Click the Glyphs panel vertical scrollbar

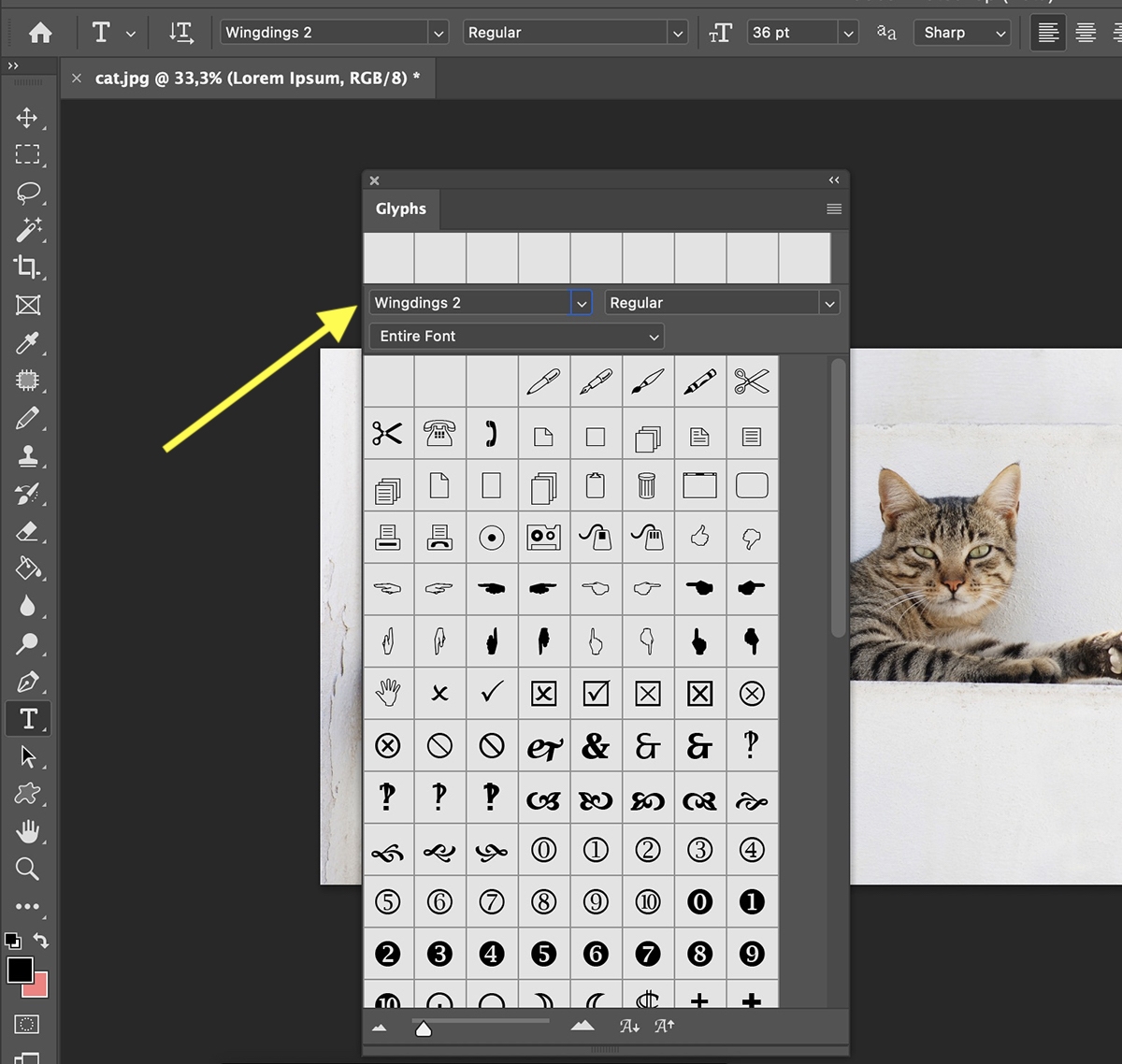click(838, 498)
